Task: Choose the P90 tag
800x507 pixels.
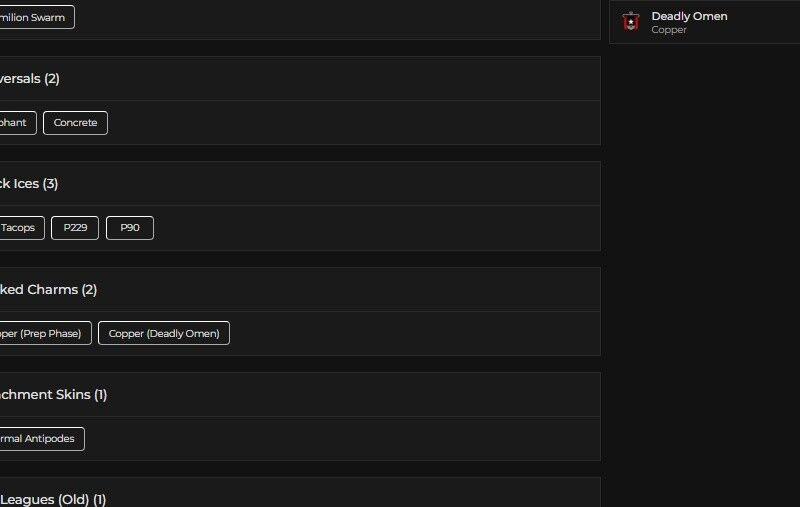Action: (x=130, y=228)
